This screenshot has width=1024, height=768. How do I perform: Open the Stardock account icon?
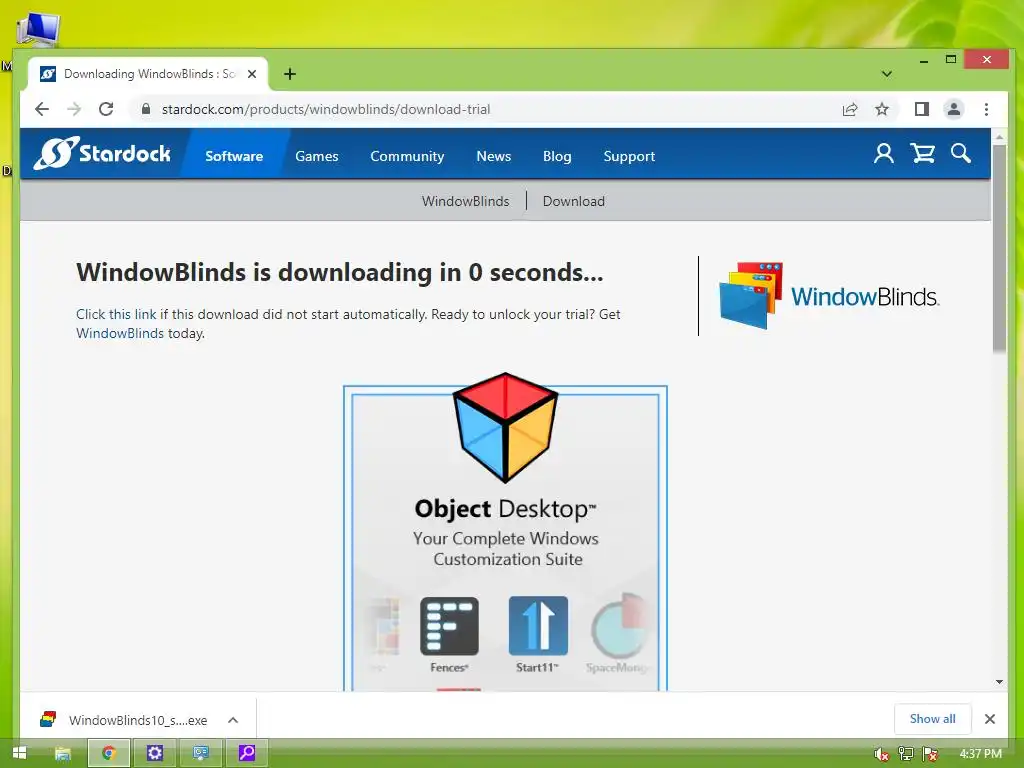(884, 153)
